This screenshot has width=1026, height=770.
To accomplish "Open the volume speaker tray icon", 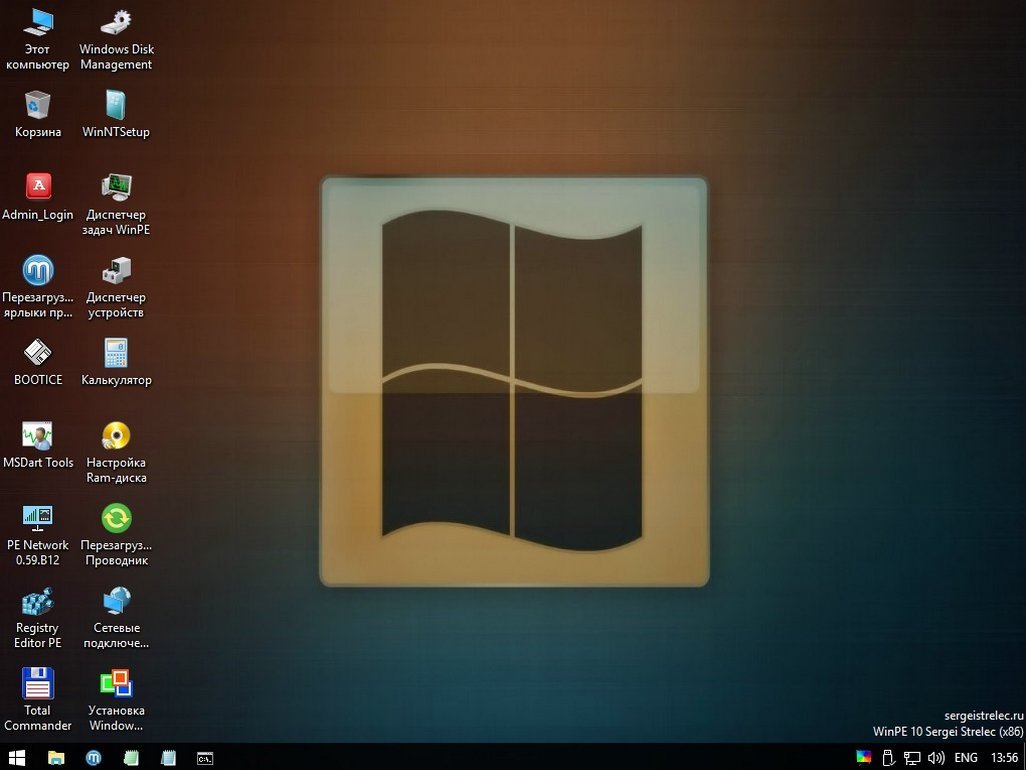I will click(936, 758).
